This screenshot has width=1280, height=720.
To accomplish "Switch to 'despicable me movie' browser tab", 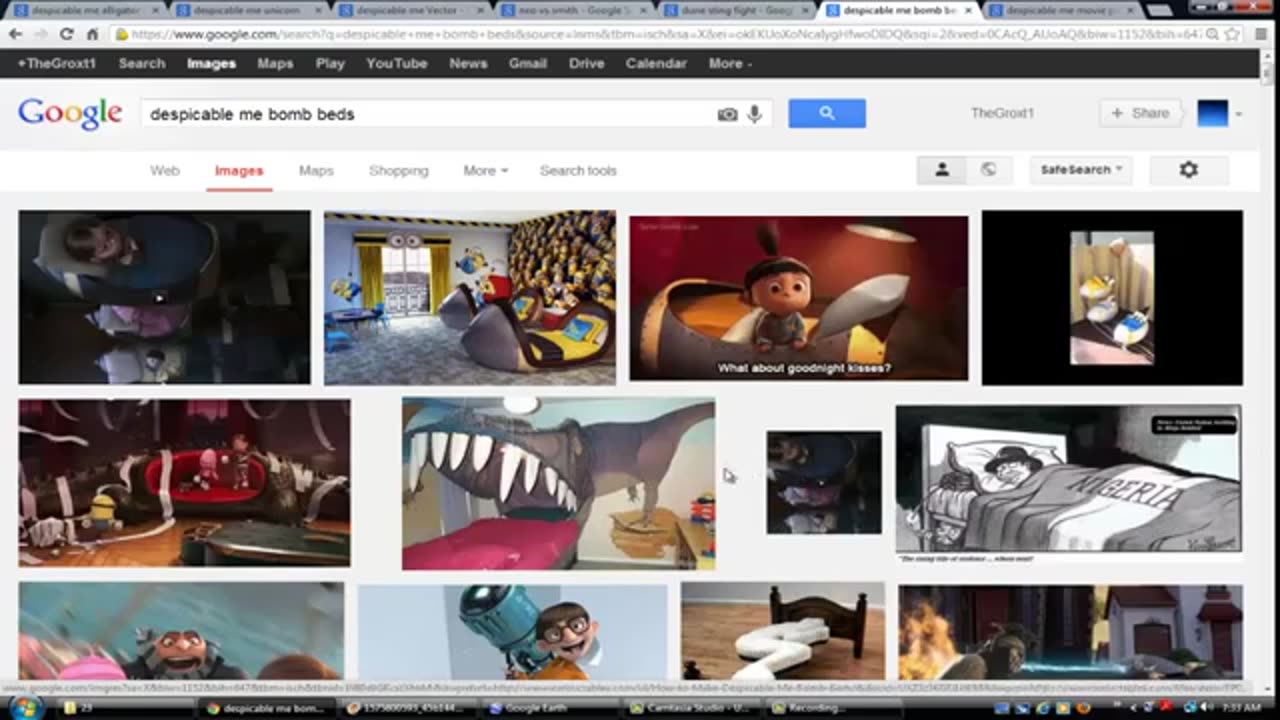I will (x=1061, y=10).
